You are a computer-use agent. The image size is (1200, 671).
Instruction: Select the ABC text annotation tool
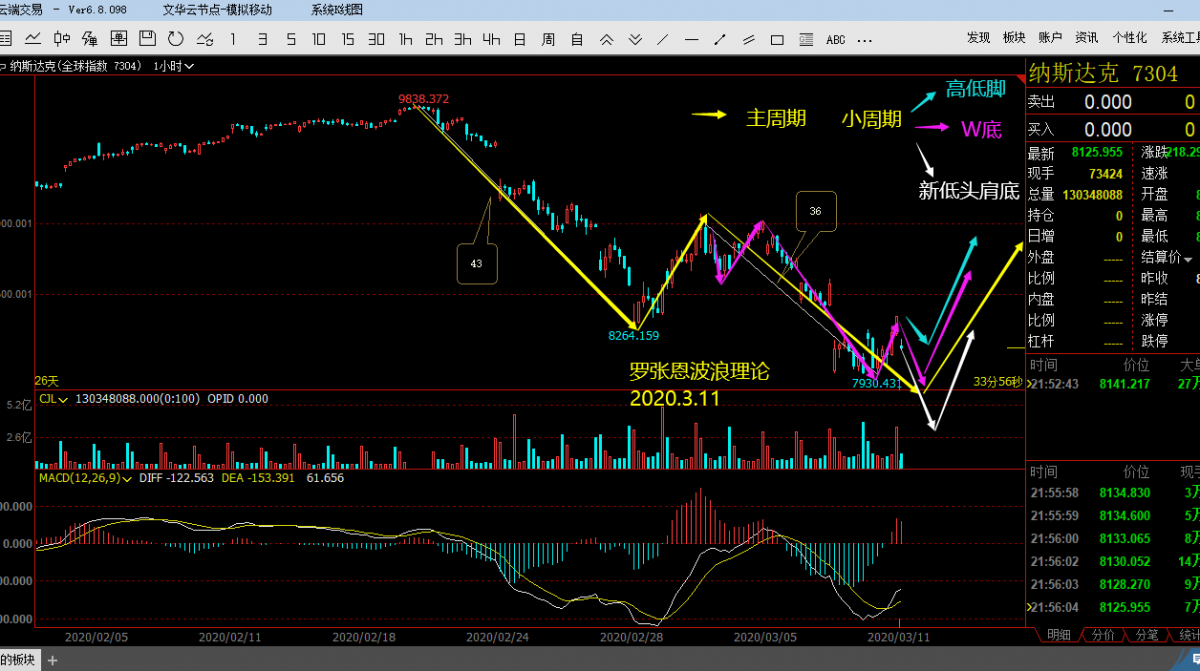[836, 40]
